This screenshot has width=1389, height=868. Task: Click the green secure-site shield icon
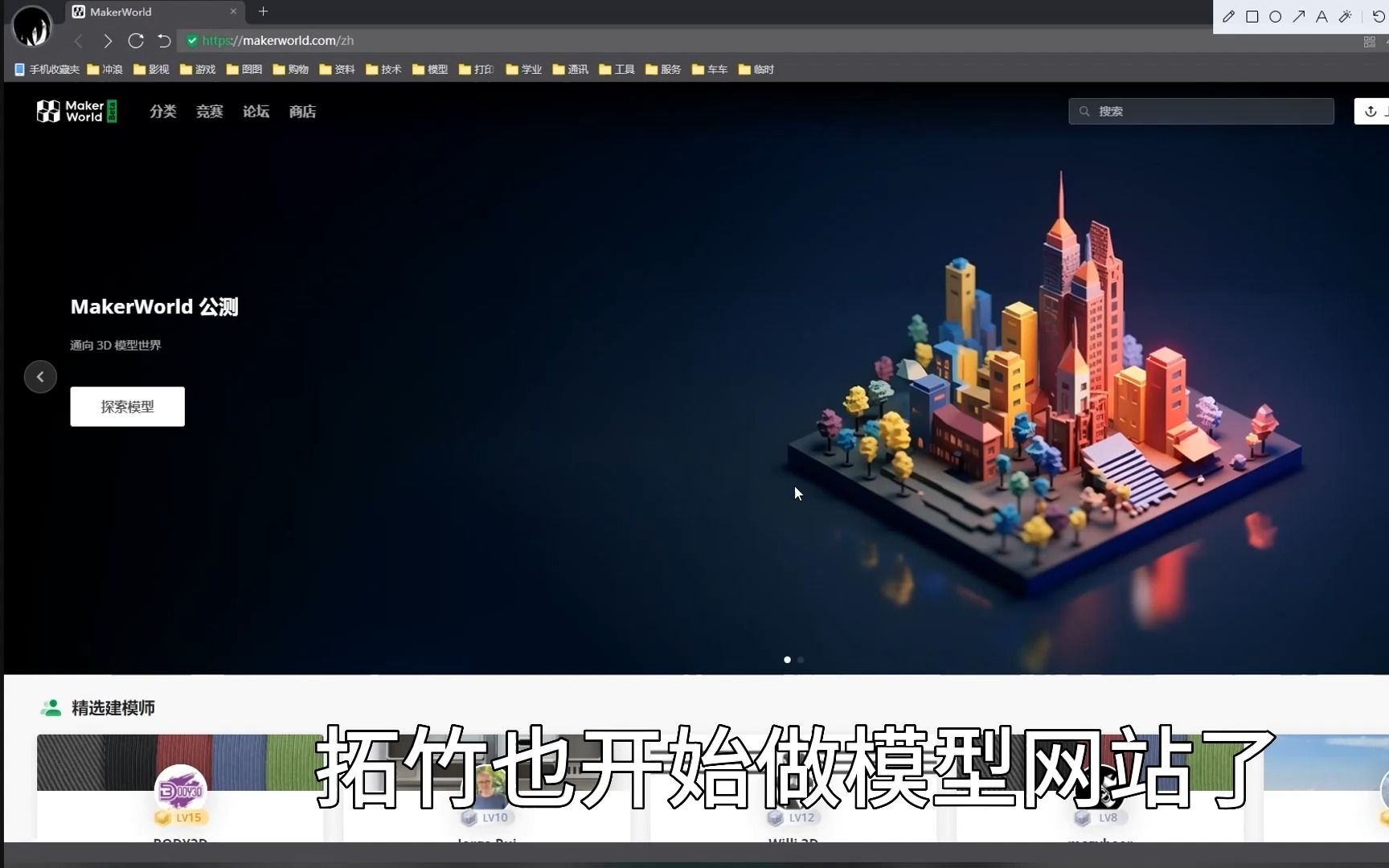pyautogui.click(x=192, y=40)
